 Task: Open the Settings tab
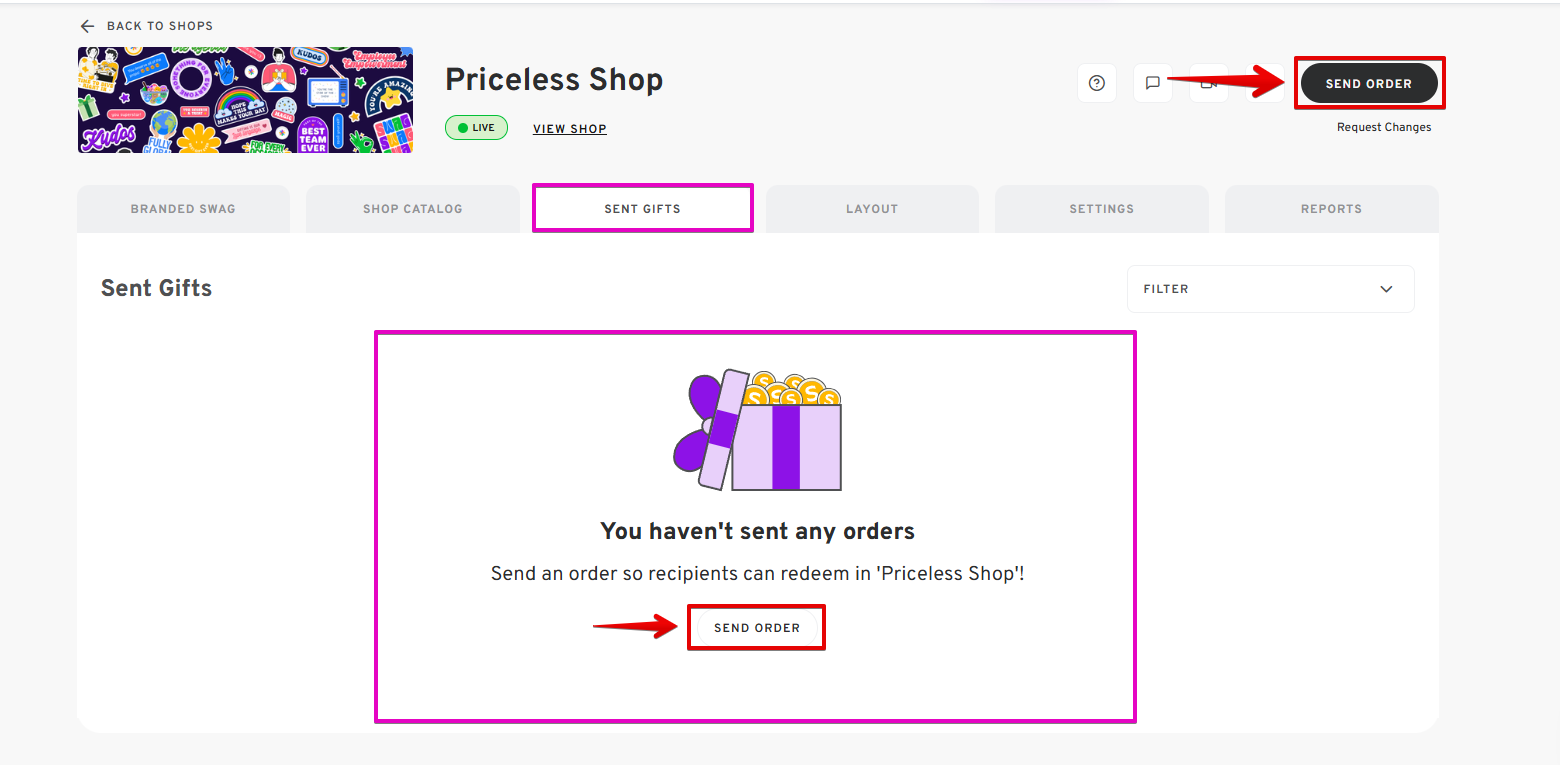coord(1101,209)
